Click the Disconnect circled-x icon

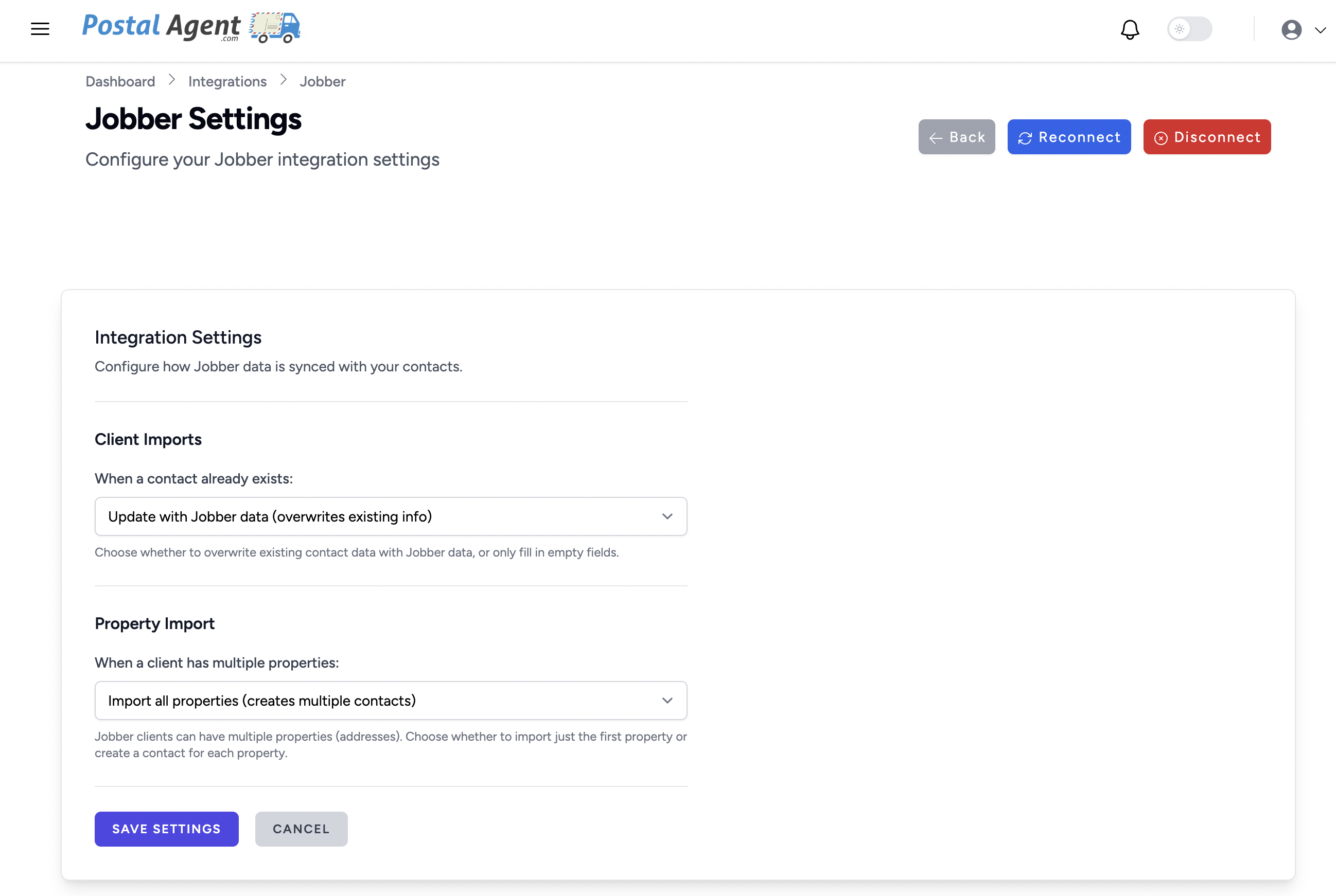click(x=1161, y=138)
